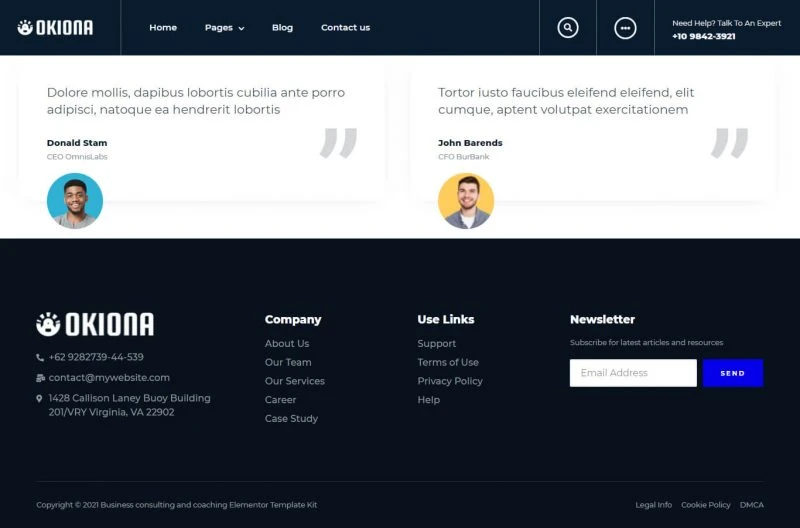800x528 pixels.
Task: Click the CFO BurBank caption
Action: pos(463,157)
